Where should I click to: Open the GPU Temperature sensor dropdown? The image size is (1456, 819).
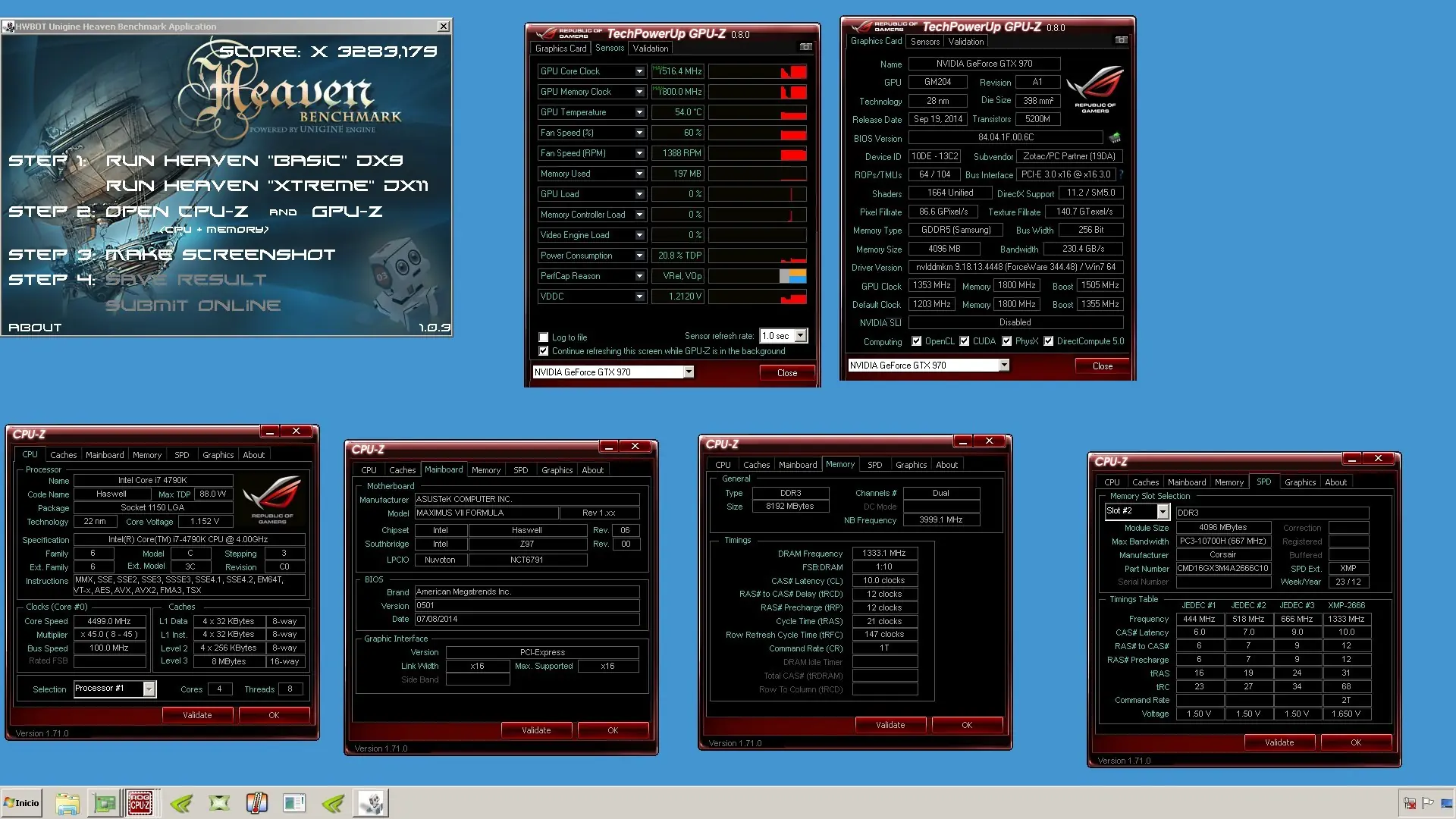[x=639, y=112]
